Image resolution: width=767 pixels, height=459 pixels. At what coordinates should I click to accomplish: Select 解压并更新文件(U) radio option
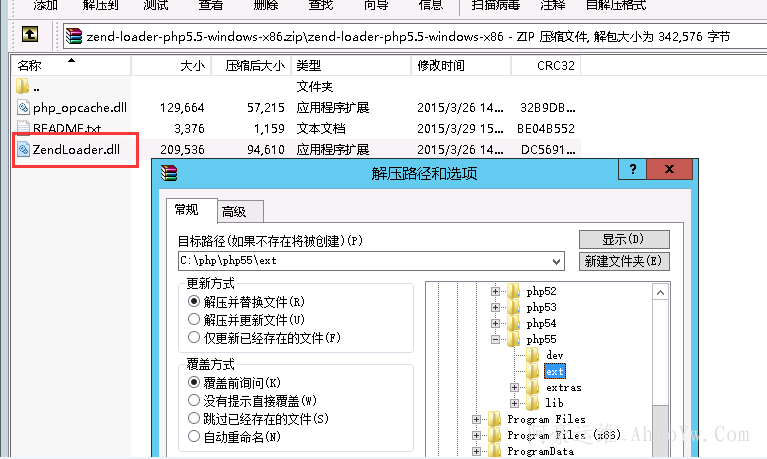point(194,319)
